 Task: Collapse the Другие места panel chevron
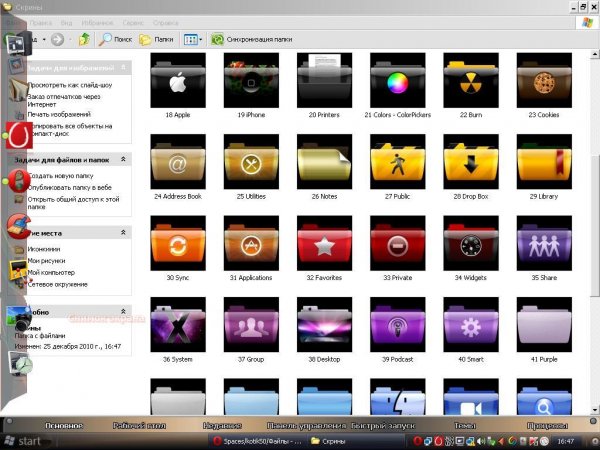coord(123,232)
